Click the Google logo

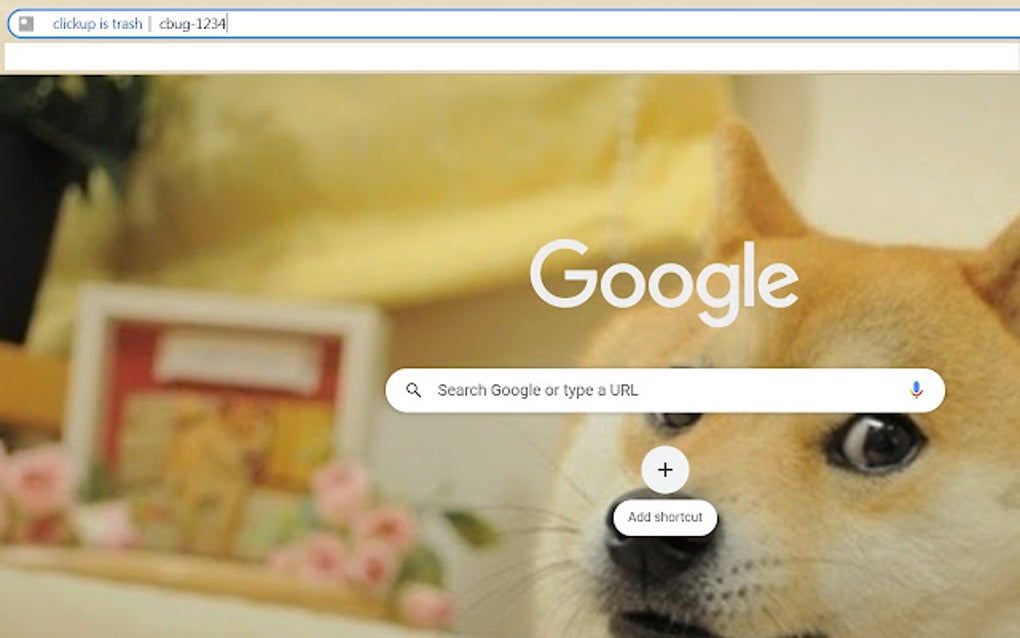[664, 282]
